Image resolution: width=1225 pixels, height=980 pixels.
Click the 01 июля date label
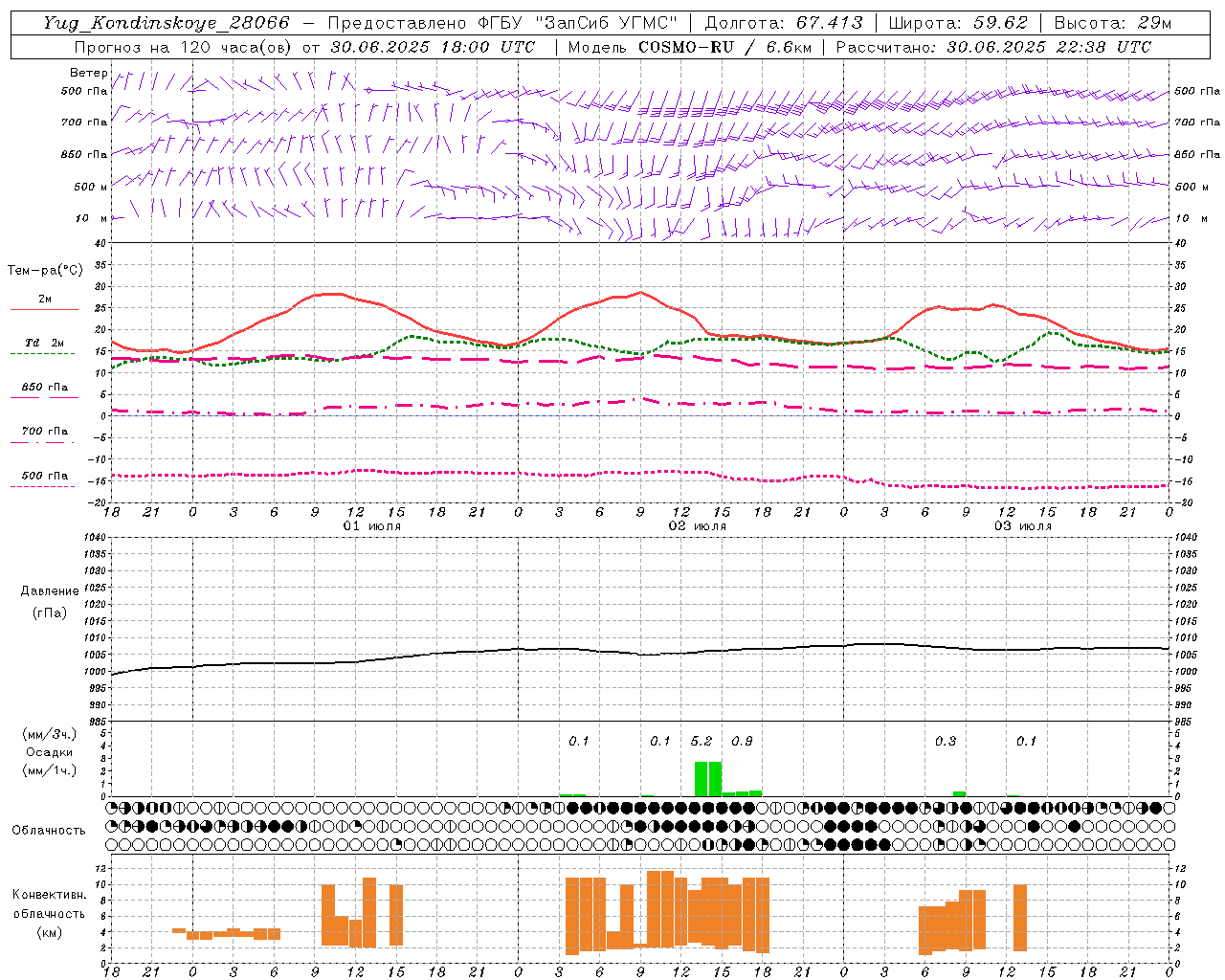(372, 526)
